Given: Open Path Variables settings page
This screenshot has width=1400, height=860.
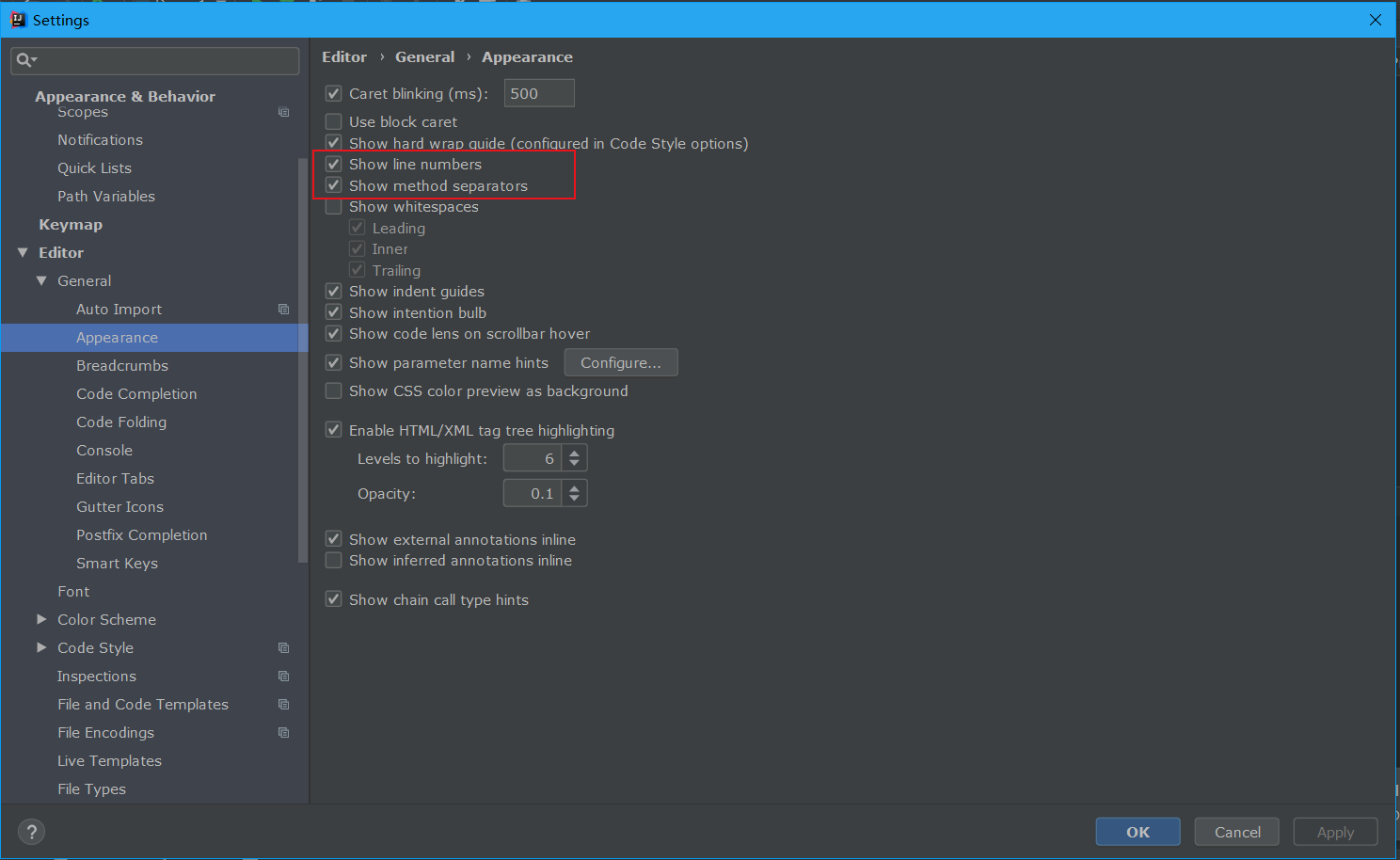Looking at the screenshot, I should click(106, 196).
